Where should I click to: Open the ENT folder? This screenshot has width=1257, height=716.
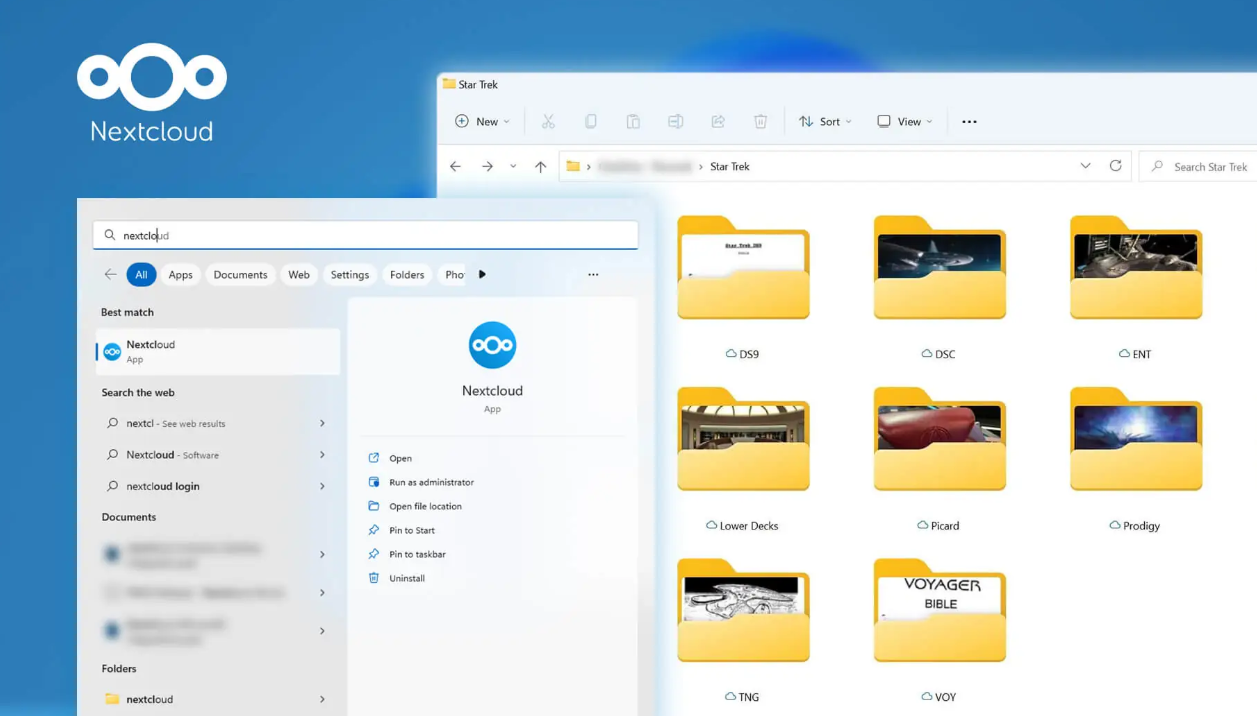1136,287
